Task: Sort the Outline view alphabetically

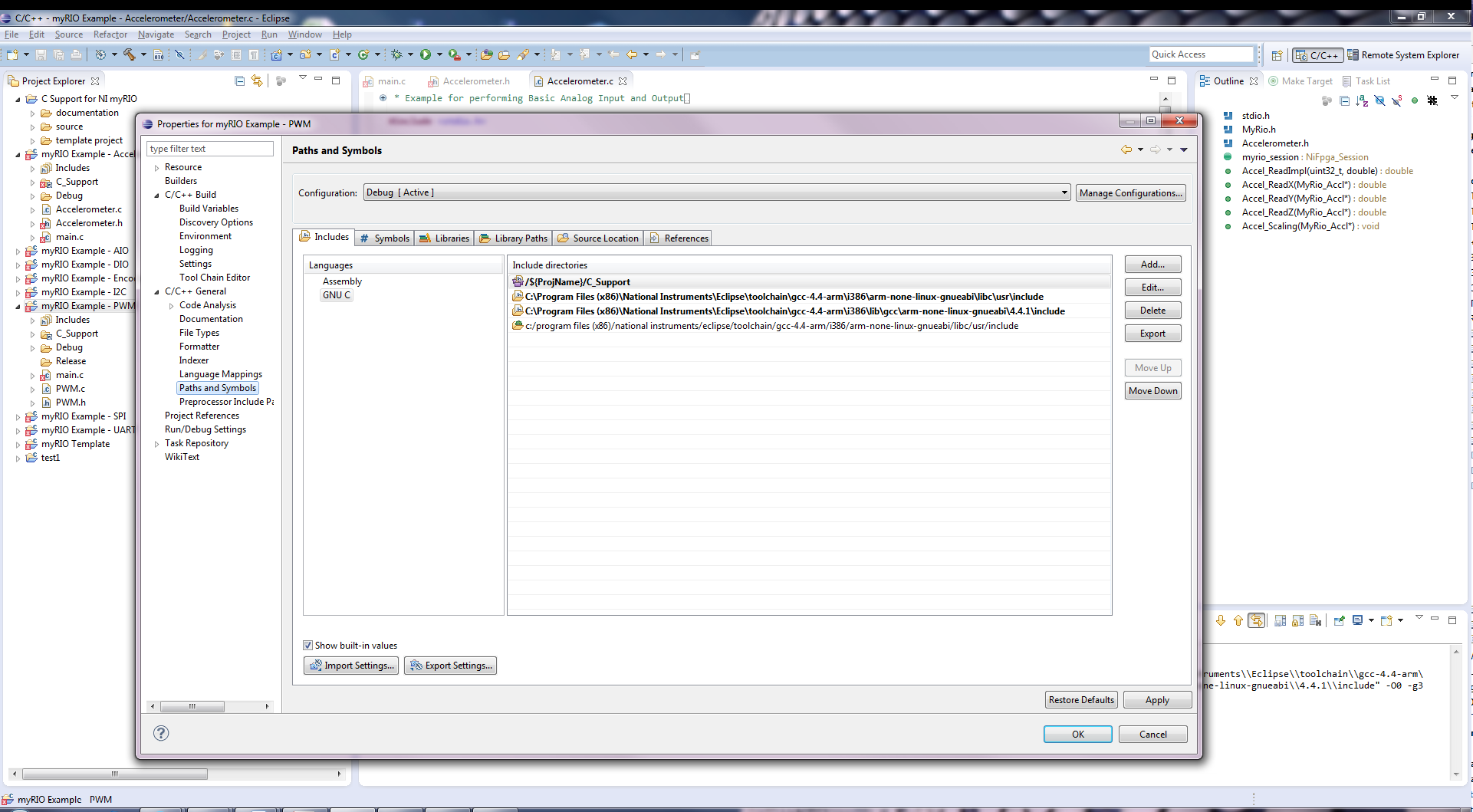Action: pos(1362,100)
